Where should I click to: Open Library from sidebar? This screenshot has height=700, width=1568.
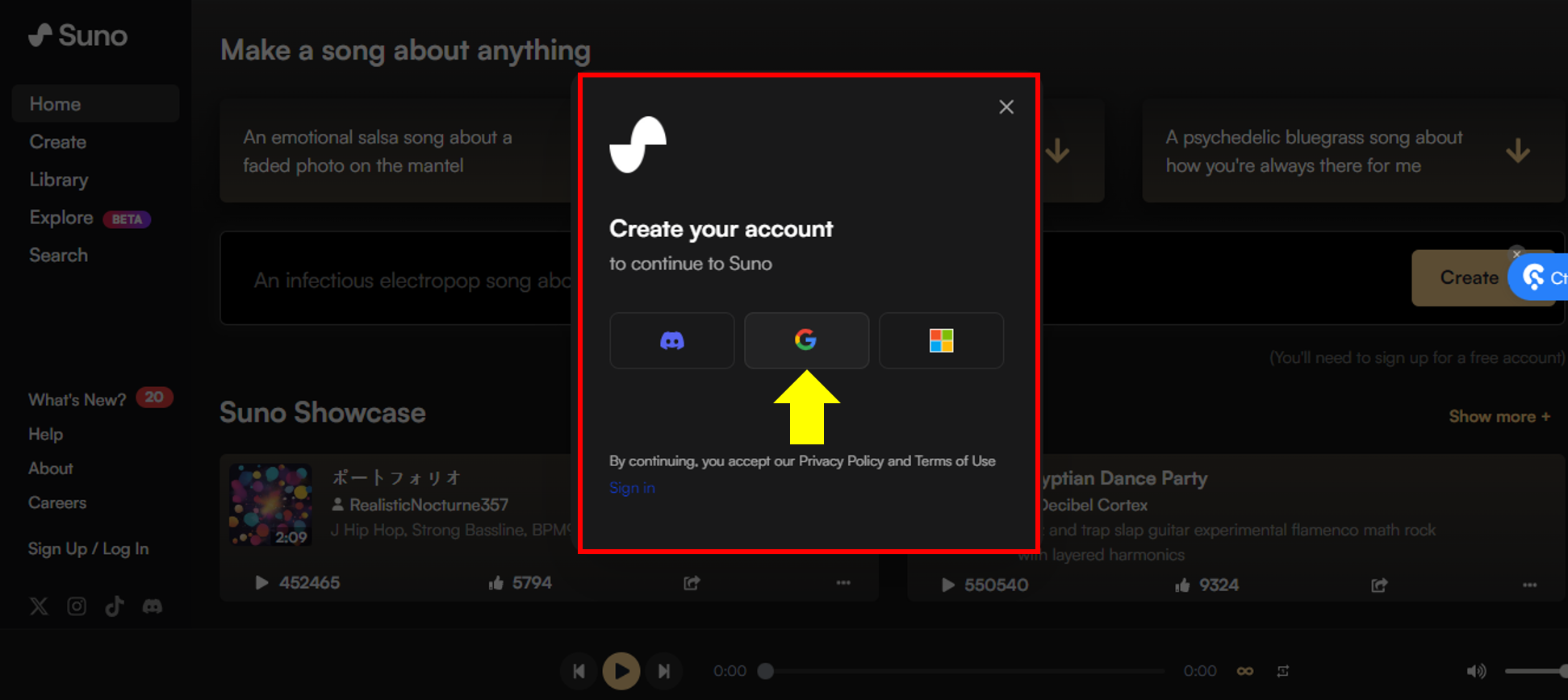tap(59, 180)
